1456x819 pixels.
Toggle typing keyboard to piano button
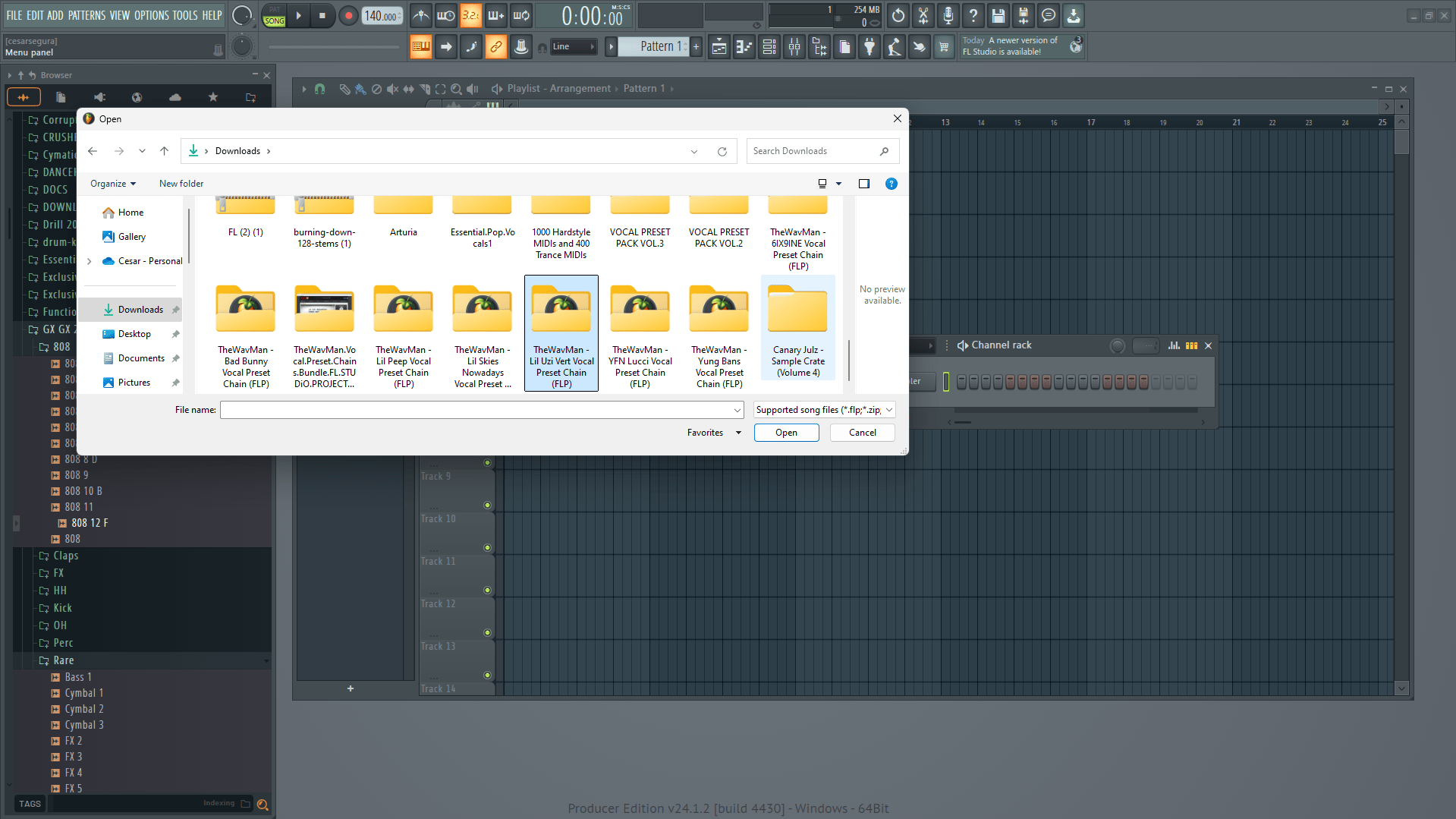tap(420, 47)
